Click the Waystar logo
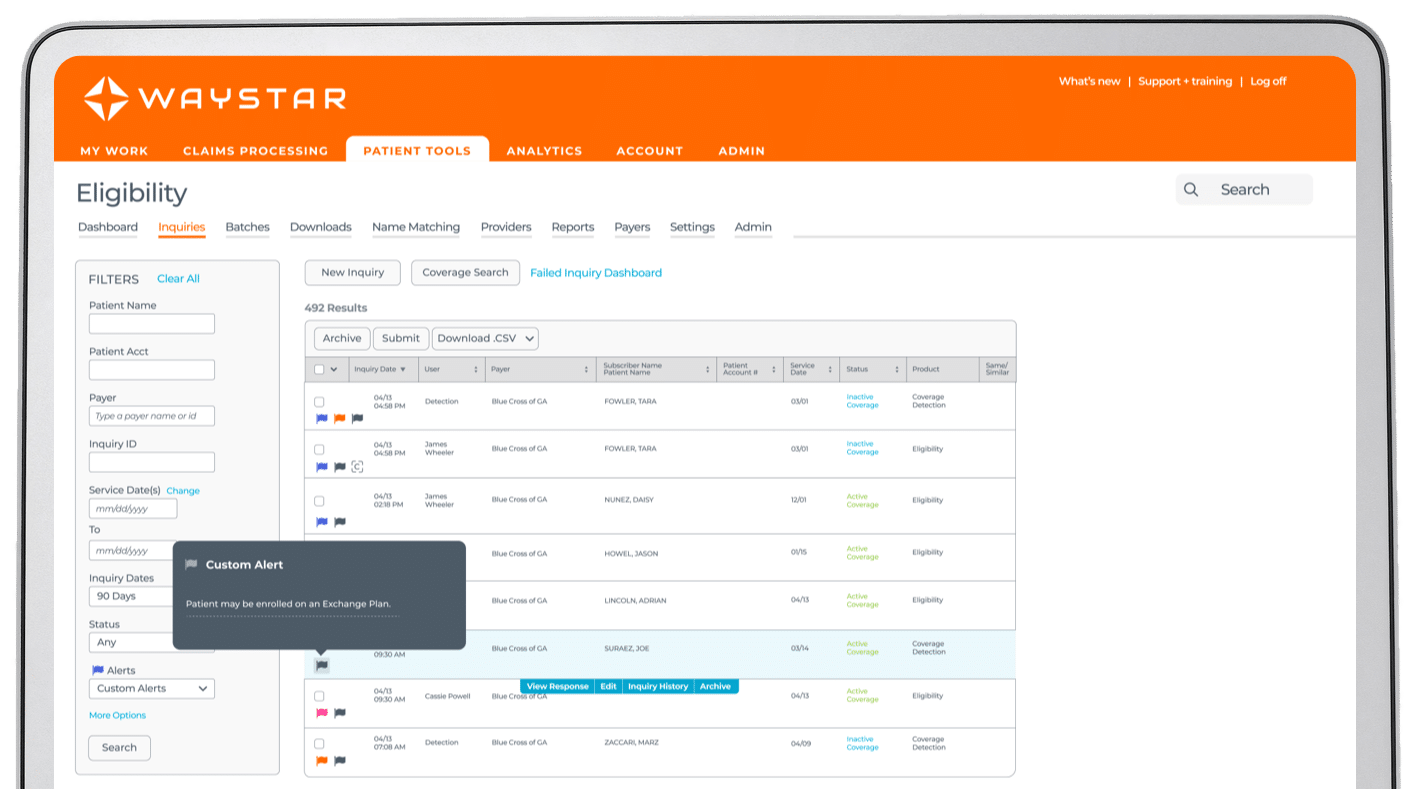1410x789 pixels. pyautogui.click(x=213, y=99)
